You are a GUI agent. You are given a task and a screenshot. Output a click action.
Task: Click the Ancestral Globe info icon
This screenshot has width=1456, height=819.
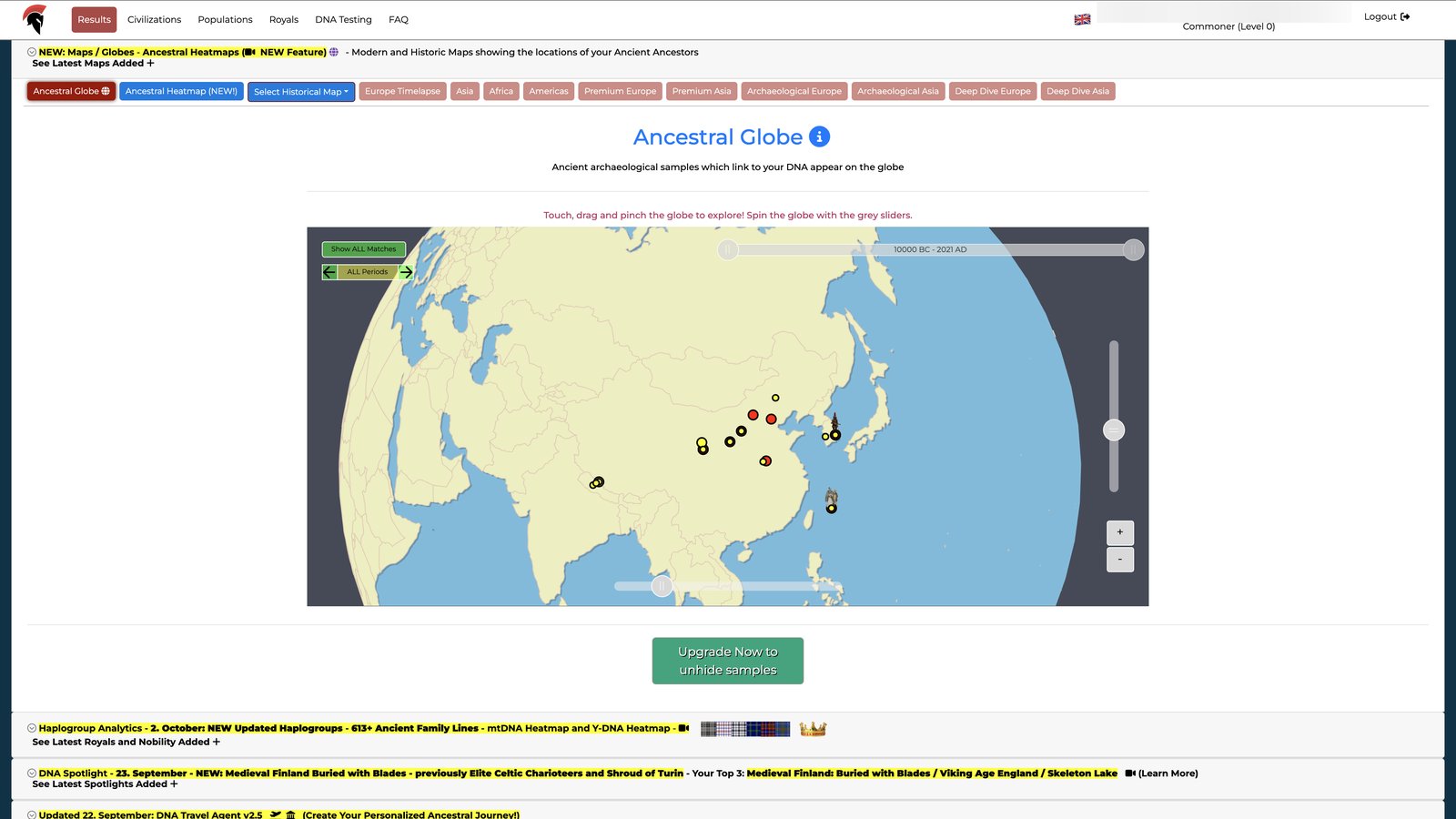pyautogui.click(x=819, y=136)
